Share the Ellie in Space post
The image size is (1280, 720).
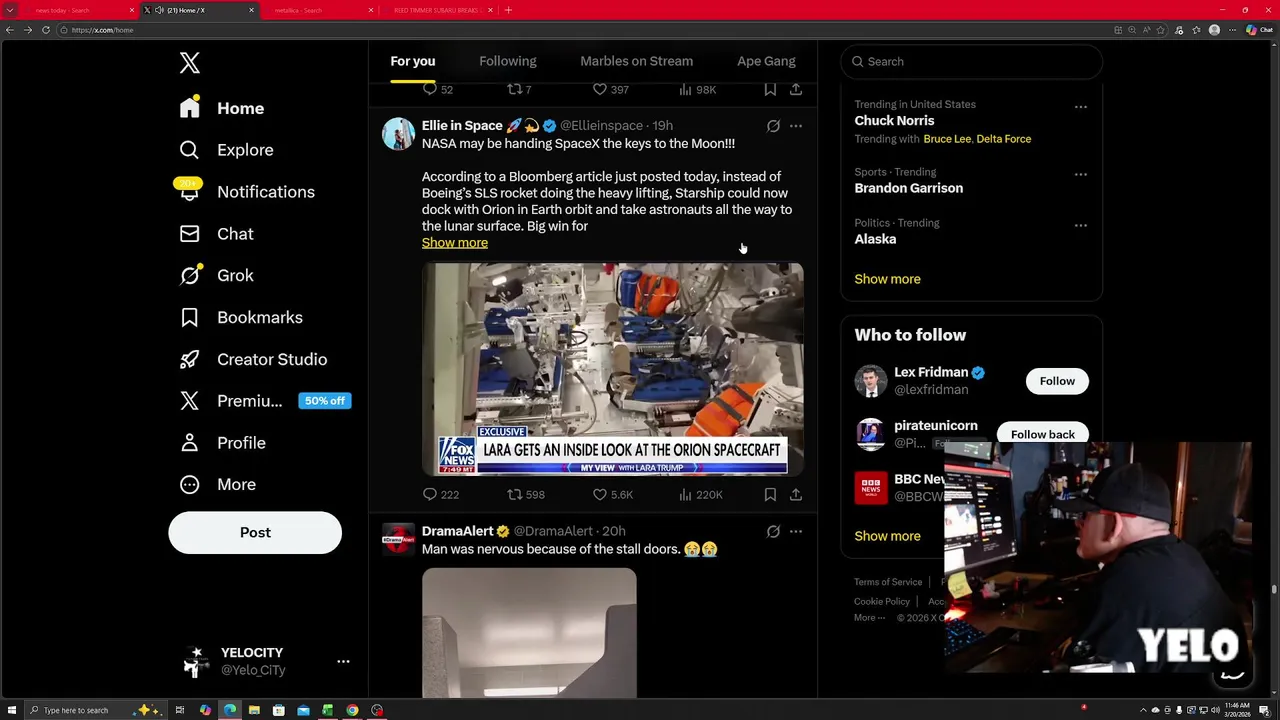pos(796,494)
